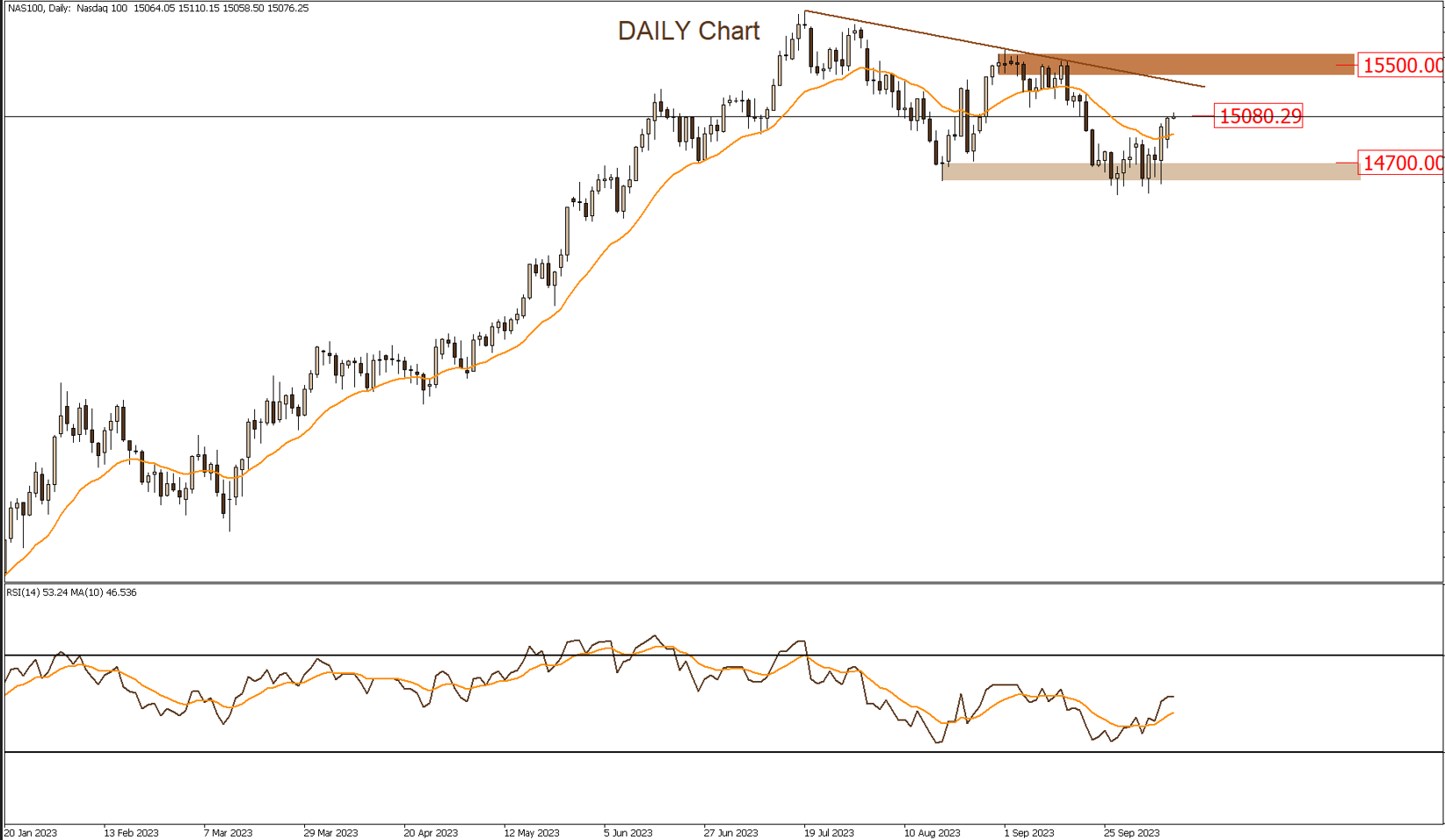The height and width of the screenshot is (840, 1445).
Task: Click the 10 Aug 2023 date label
Action: click(x=932, y=833)
